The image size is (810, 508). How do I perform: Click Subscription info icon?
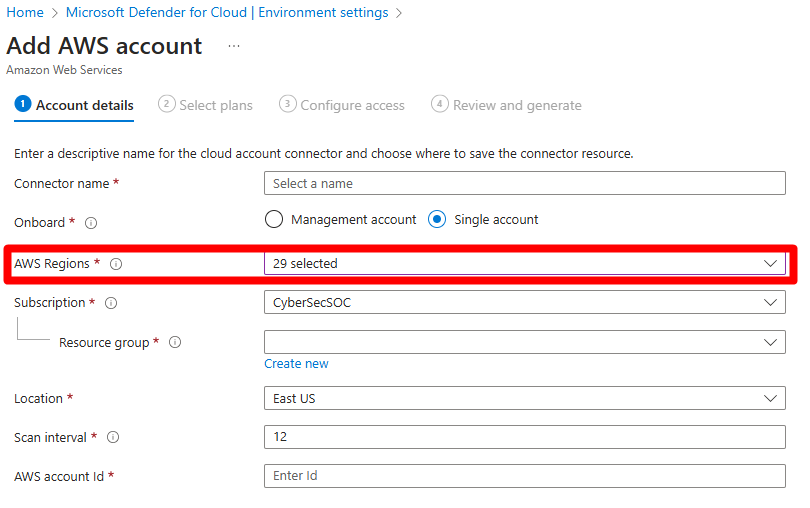pos(111,303)
